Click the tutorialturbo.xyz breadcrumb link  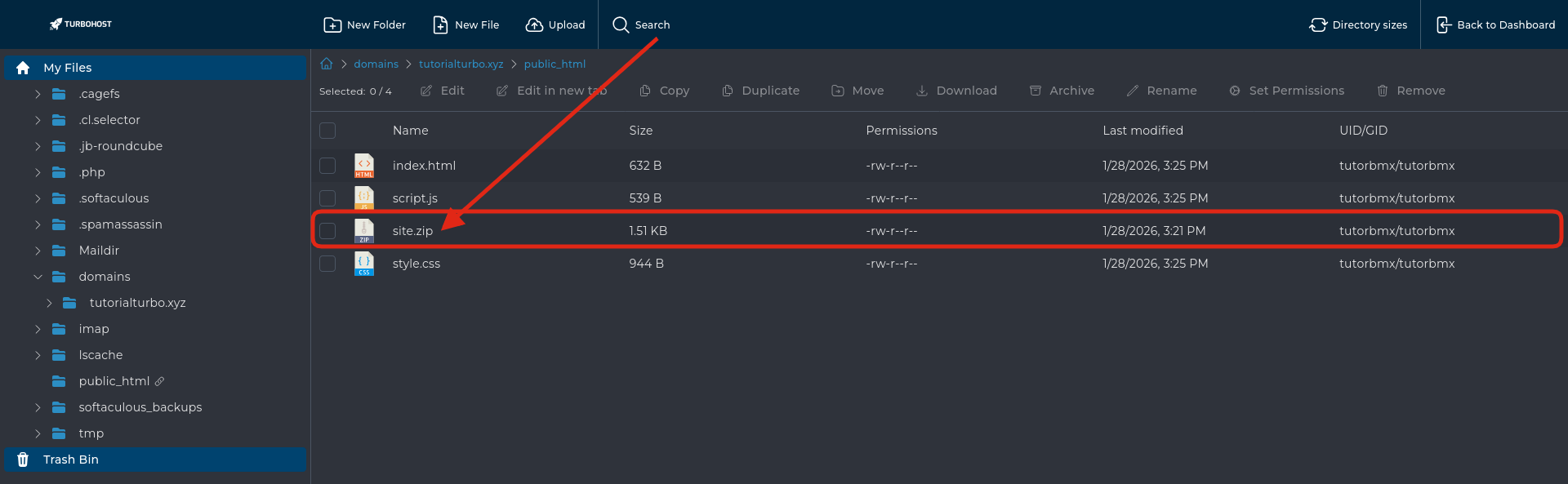point(461,64)
